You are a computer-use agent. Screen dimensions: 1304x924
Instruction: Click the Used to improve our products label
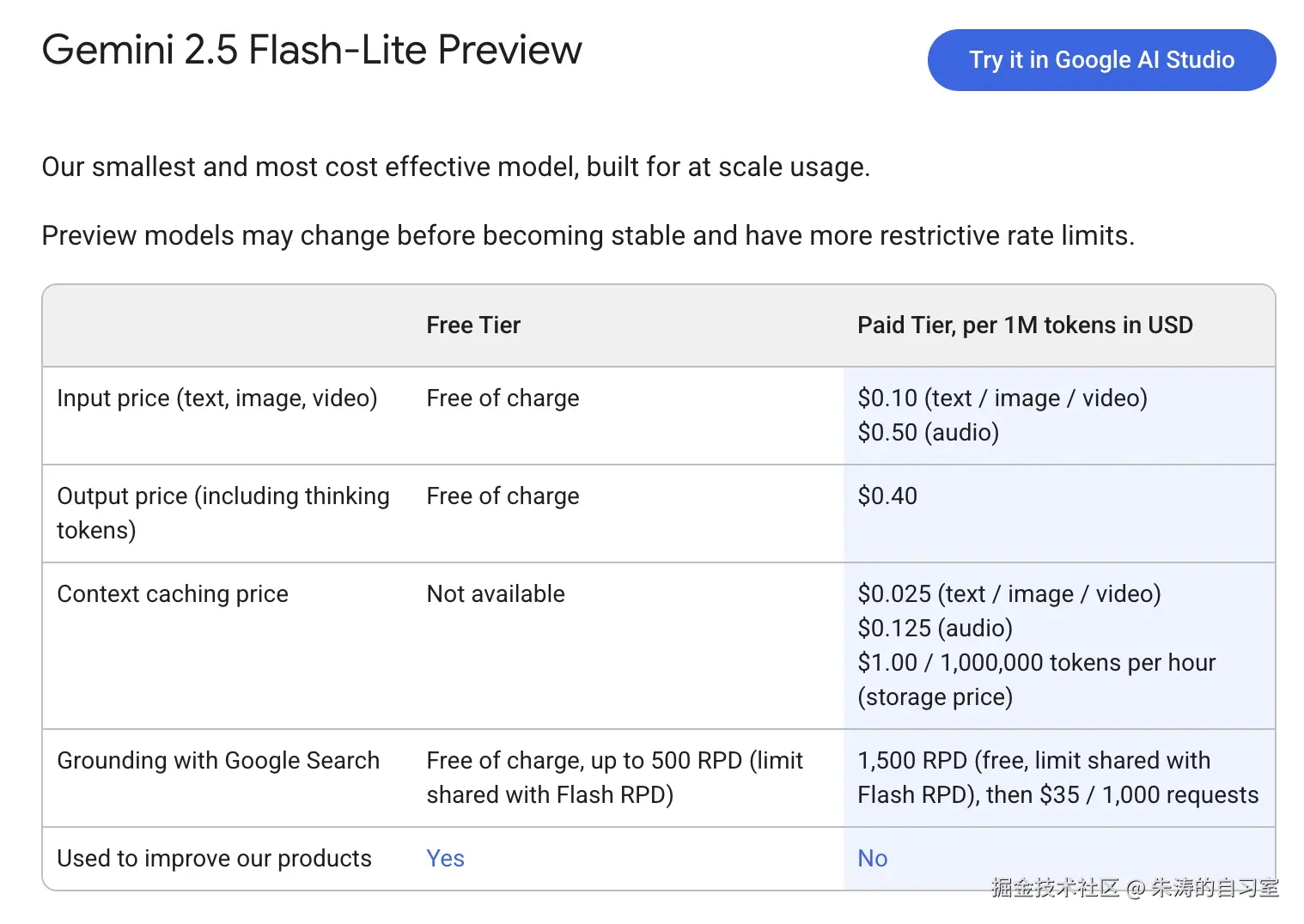point(214,859)
